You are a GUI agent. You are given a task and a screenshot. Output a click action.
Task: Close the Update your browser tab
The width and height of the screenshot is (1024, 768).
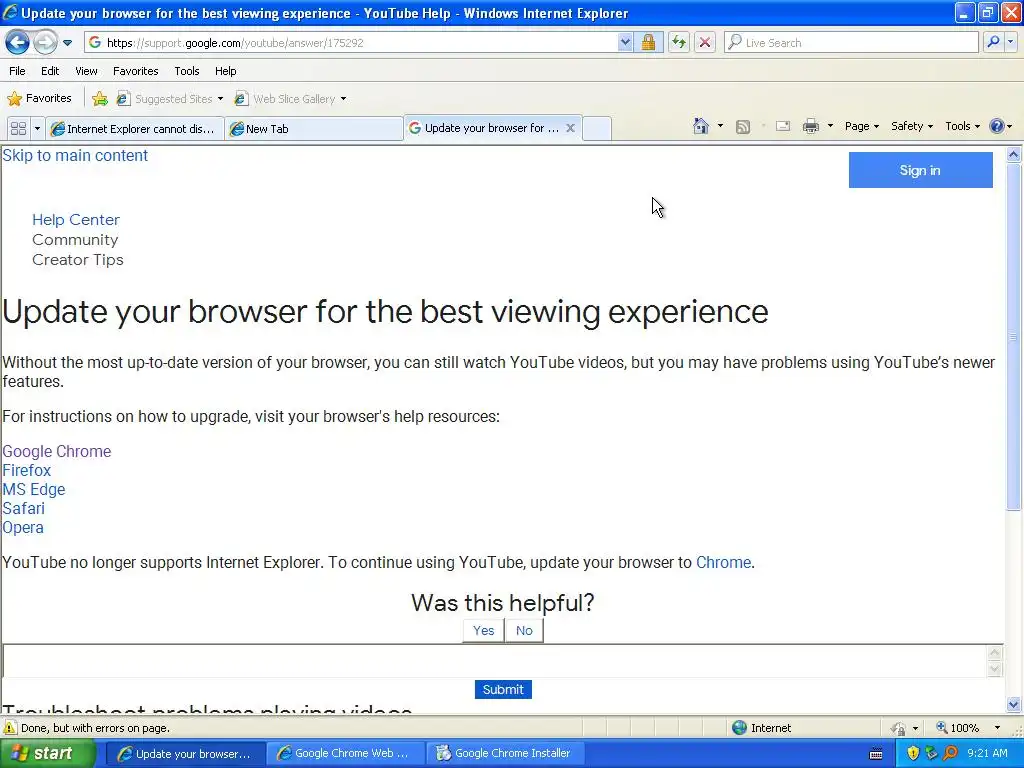pyautogui.click(x=570, y=128)
